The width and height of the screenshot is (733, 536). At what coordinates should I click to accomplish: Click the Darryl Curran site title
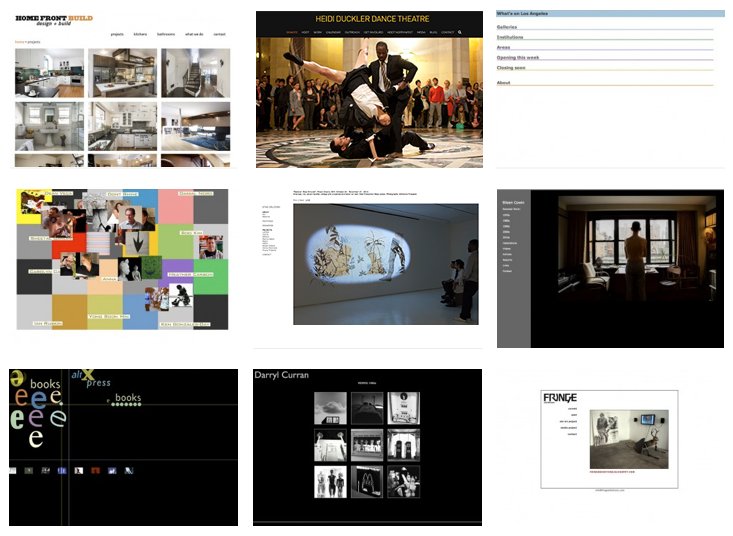tap(281, 376)
